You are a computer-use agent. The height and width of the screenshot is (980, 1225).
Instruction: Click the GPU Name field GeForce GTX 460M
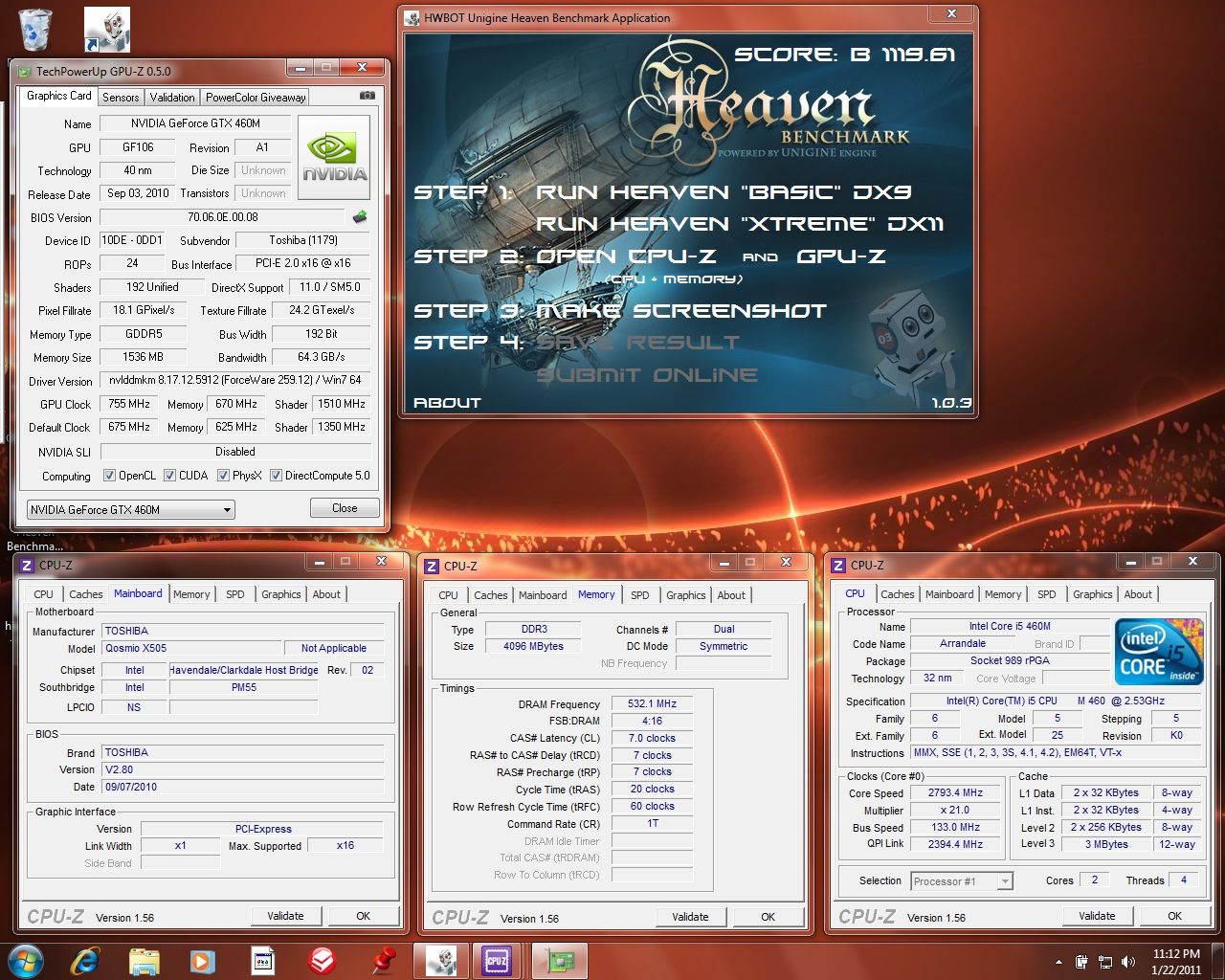click(195, 123)
